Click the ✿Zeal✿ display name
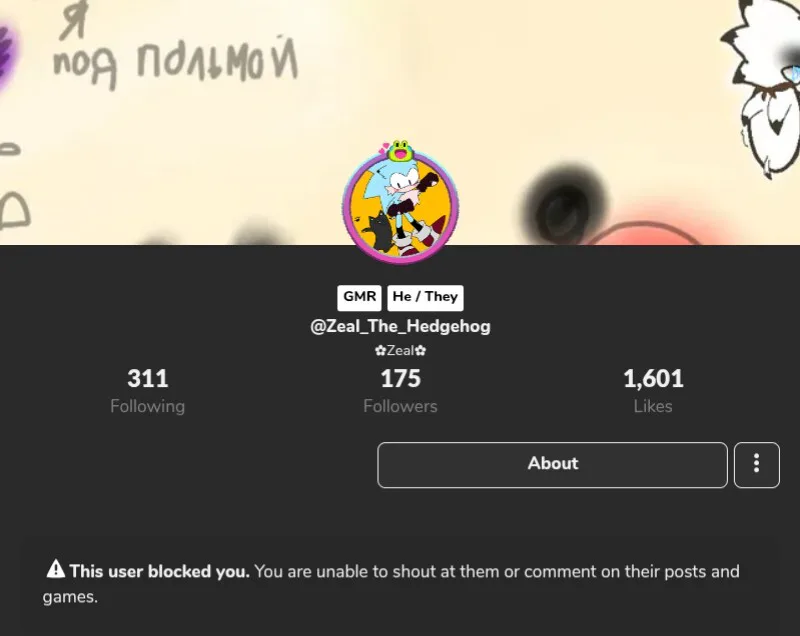800x636 pixels. [401, 350]
